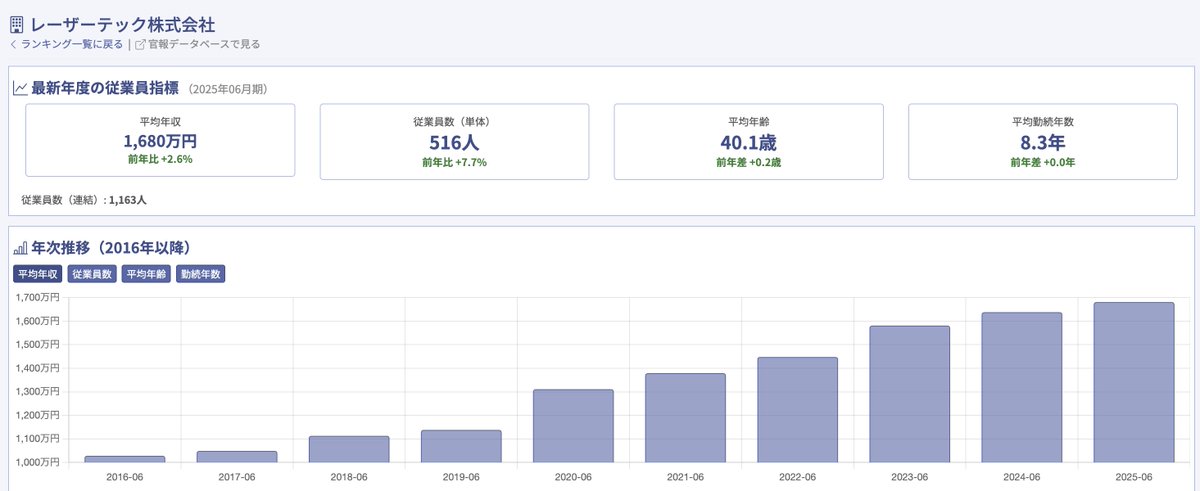Click the 2021-06 bar in chart

[685, 418]
